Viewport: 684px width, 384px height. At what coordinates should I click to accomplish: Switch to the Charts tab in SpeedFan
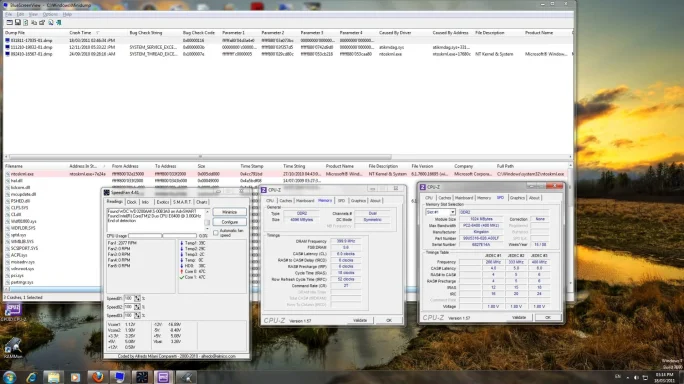pyautogui.click(x=202, y=202)
